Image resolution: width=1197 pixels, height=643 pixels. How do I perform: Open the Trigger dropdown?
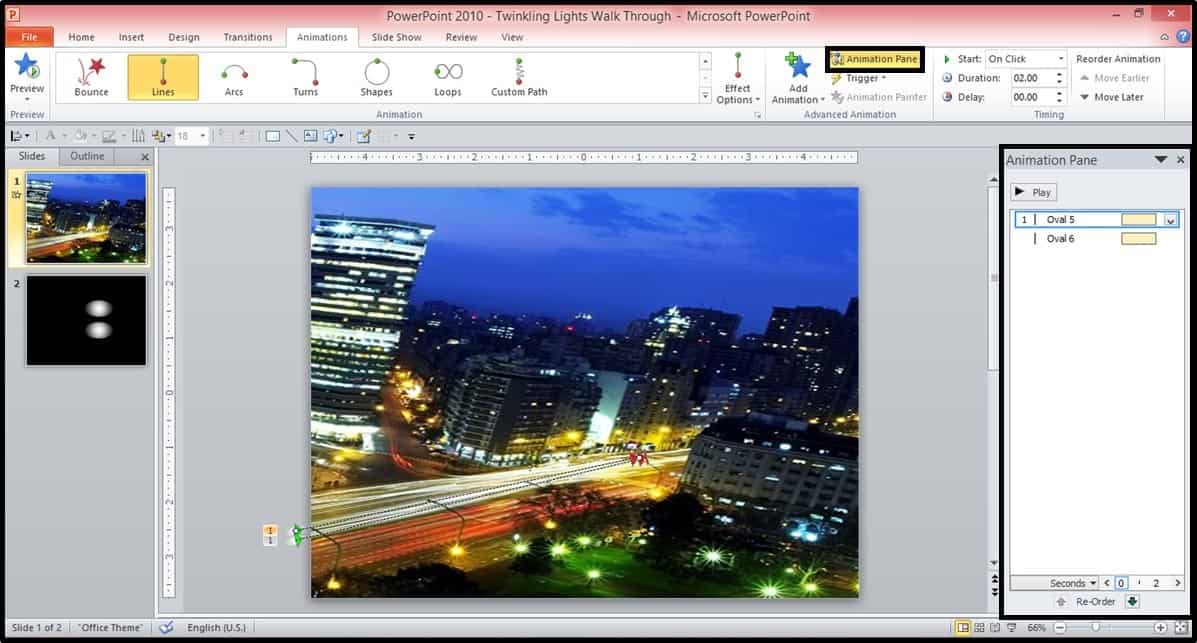tap(859, 78)
